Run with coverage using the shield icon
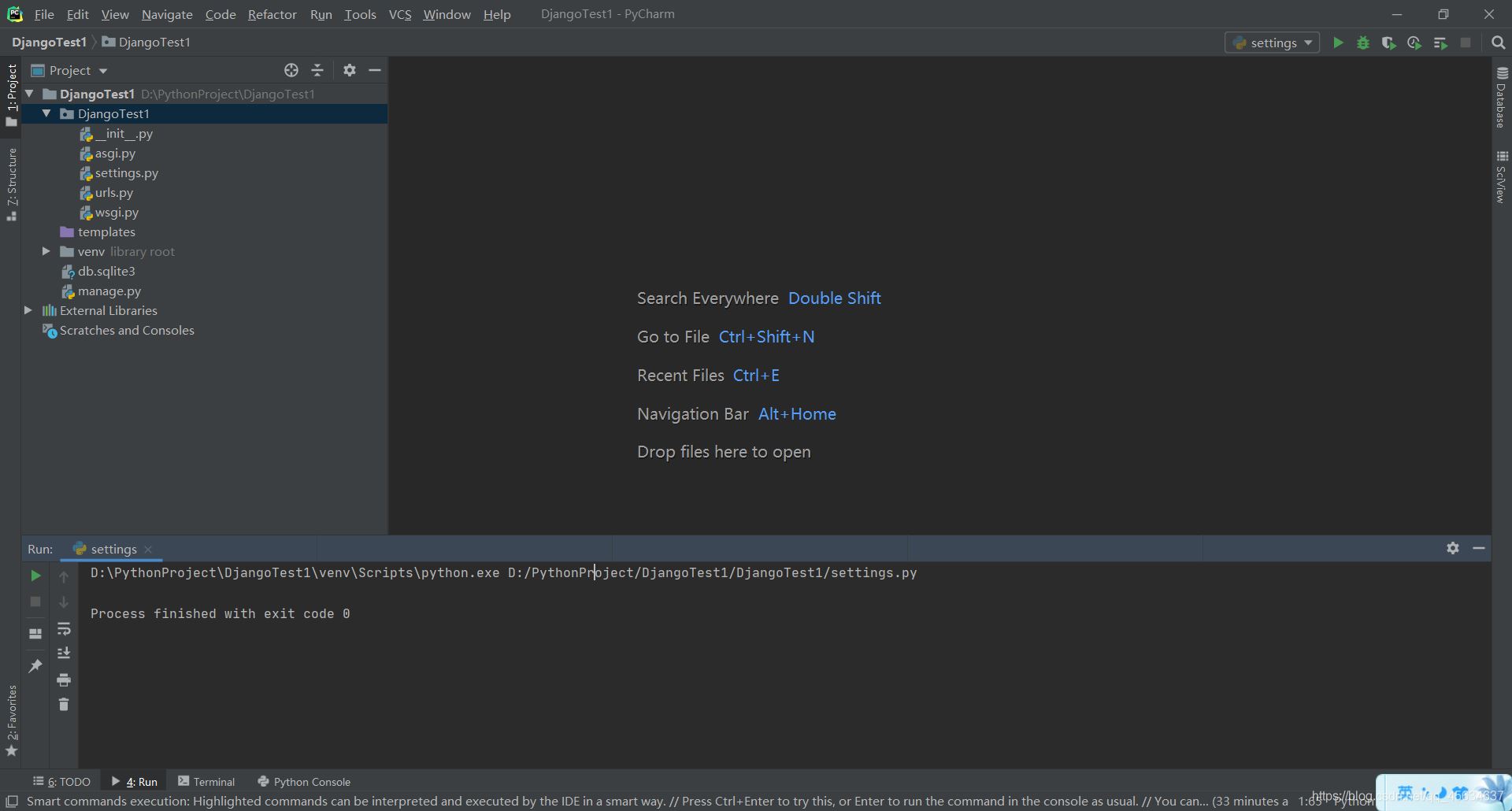The width and height of the screenshot is (1512, 811). [x=1388, y=43]
